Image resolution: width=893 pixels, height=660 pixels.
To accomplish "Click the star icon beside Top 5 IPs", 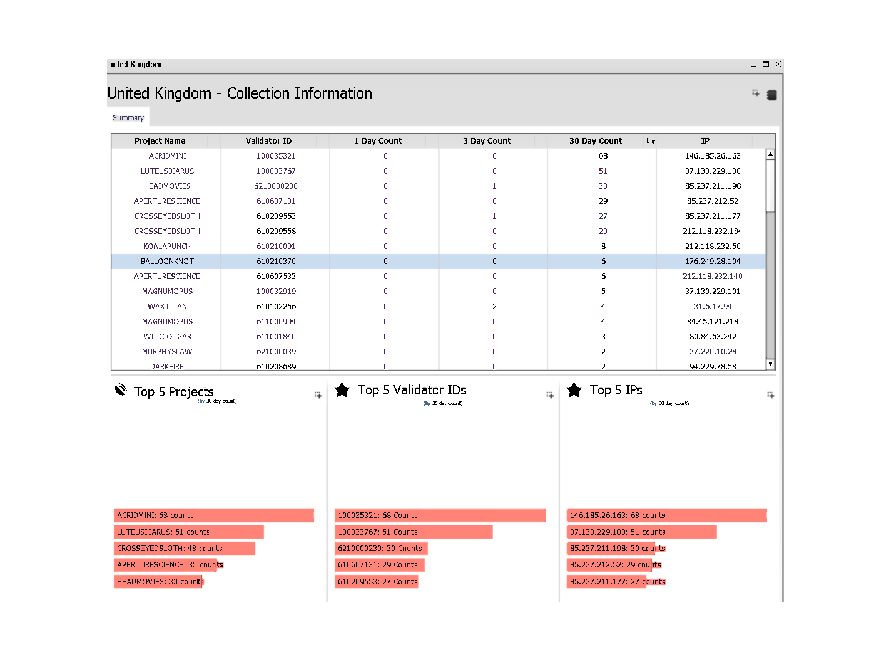I will (x=574, y=390).
